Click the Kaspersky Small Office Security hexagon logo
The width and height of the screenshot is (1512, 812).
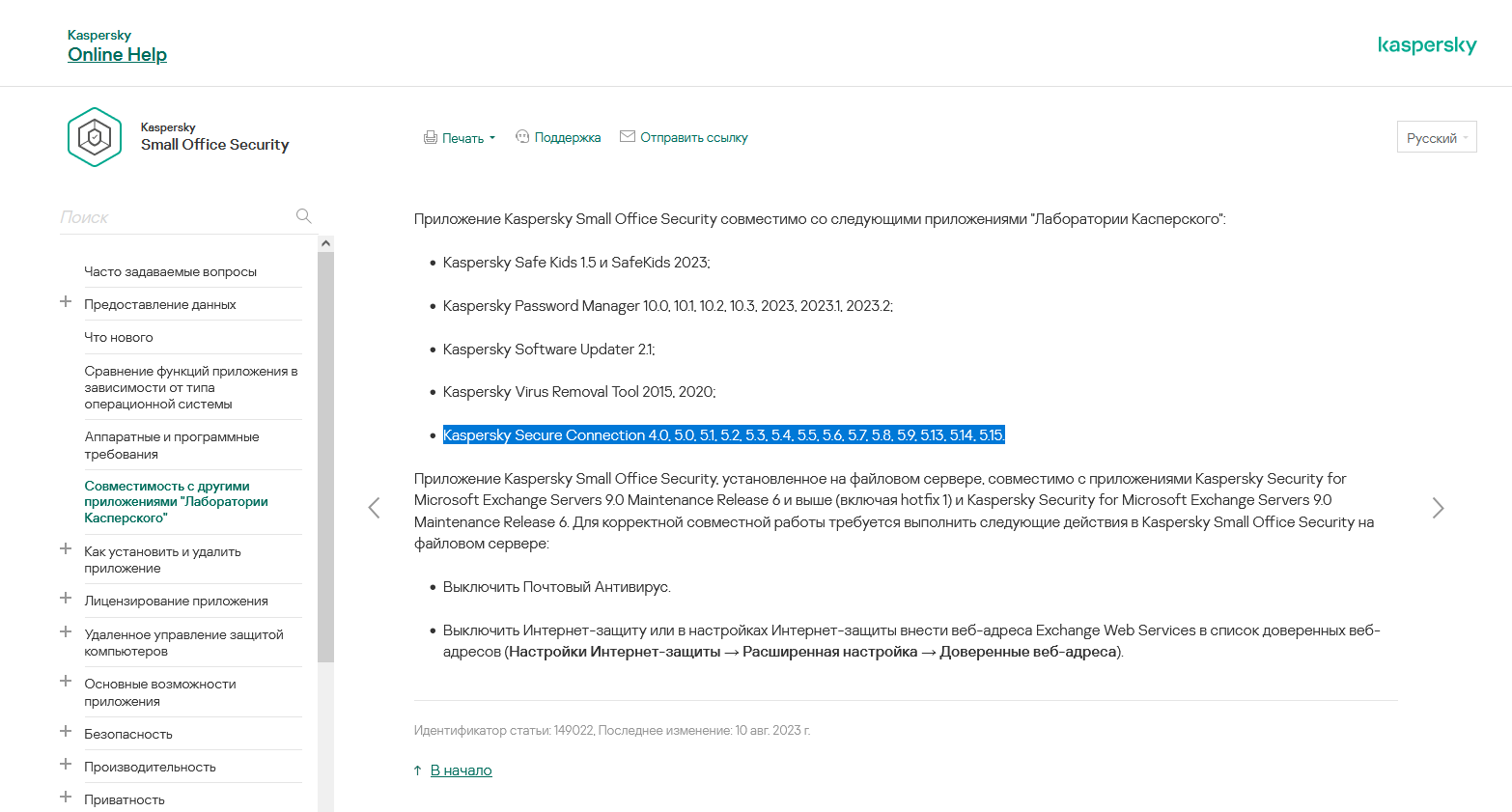[95, 137]
